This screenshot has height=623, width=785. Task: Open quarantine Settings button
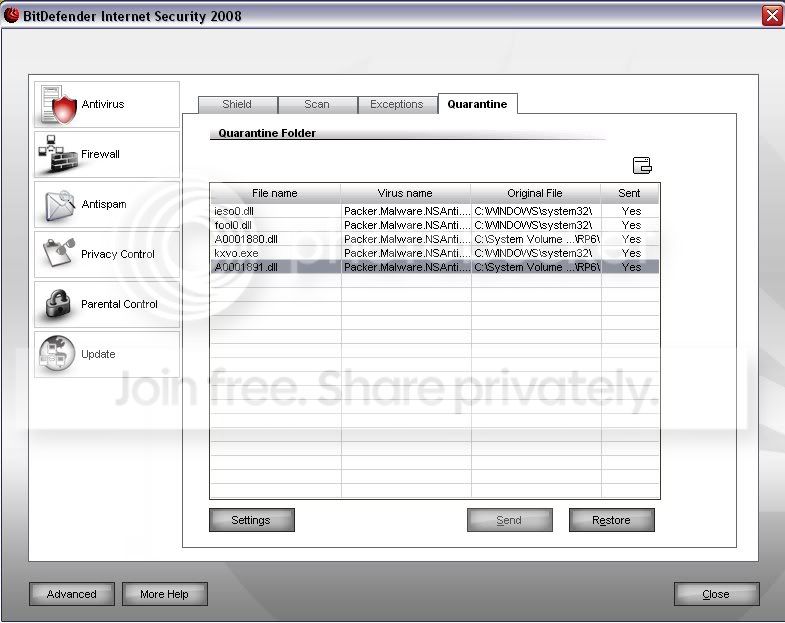(x=251, y=520)
